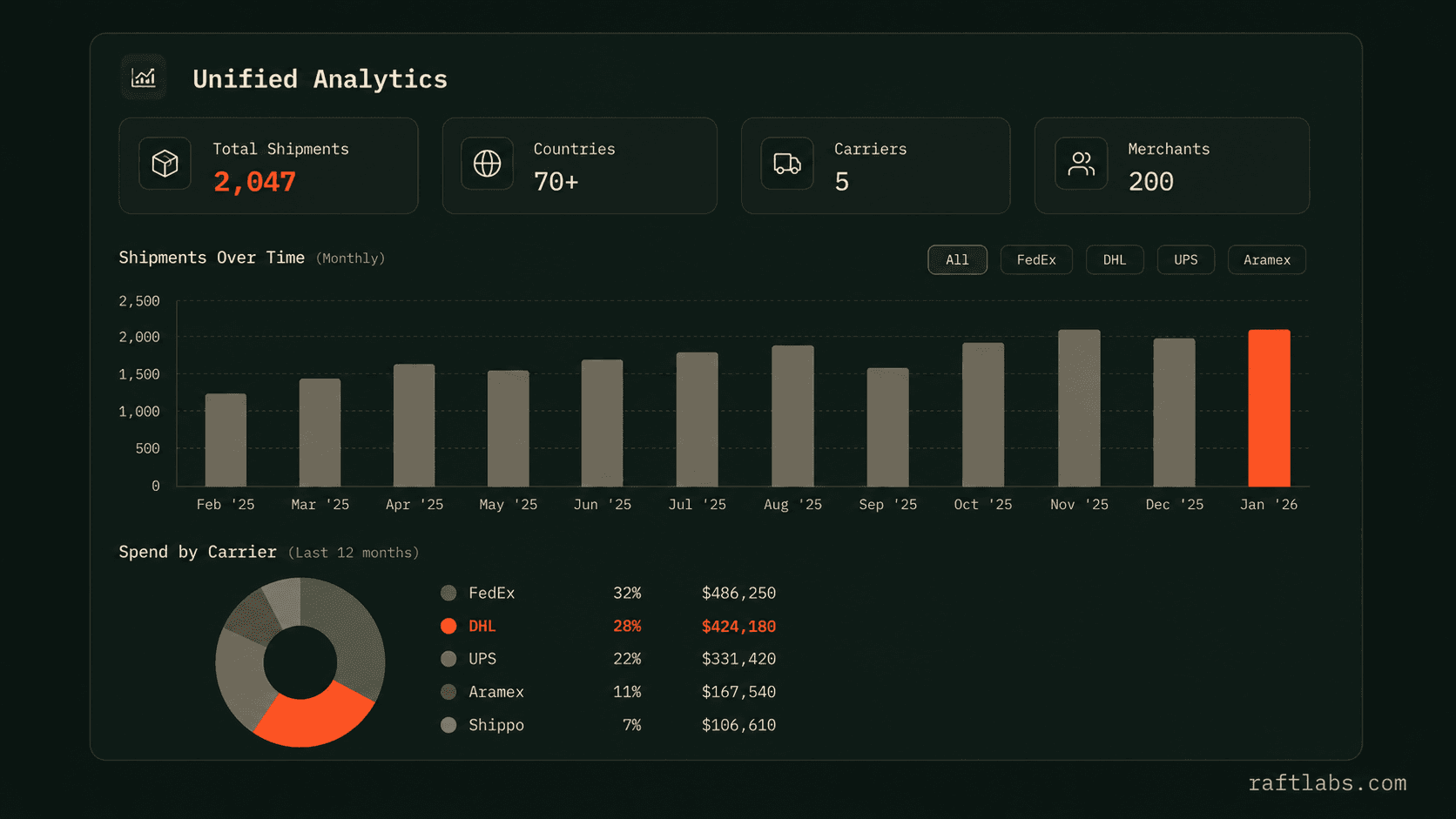This screenshot has height=819, width=1456.
Task: Click the Apr '25 axis label
Action: click(x=415, y=505)
